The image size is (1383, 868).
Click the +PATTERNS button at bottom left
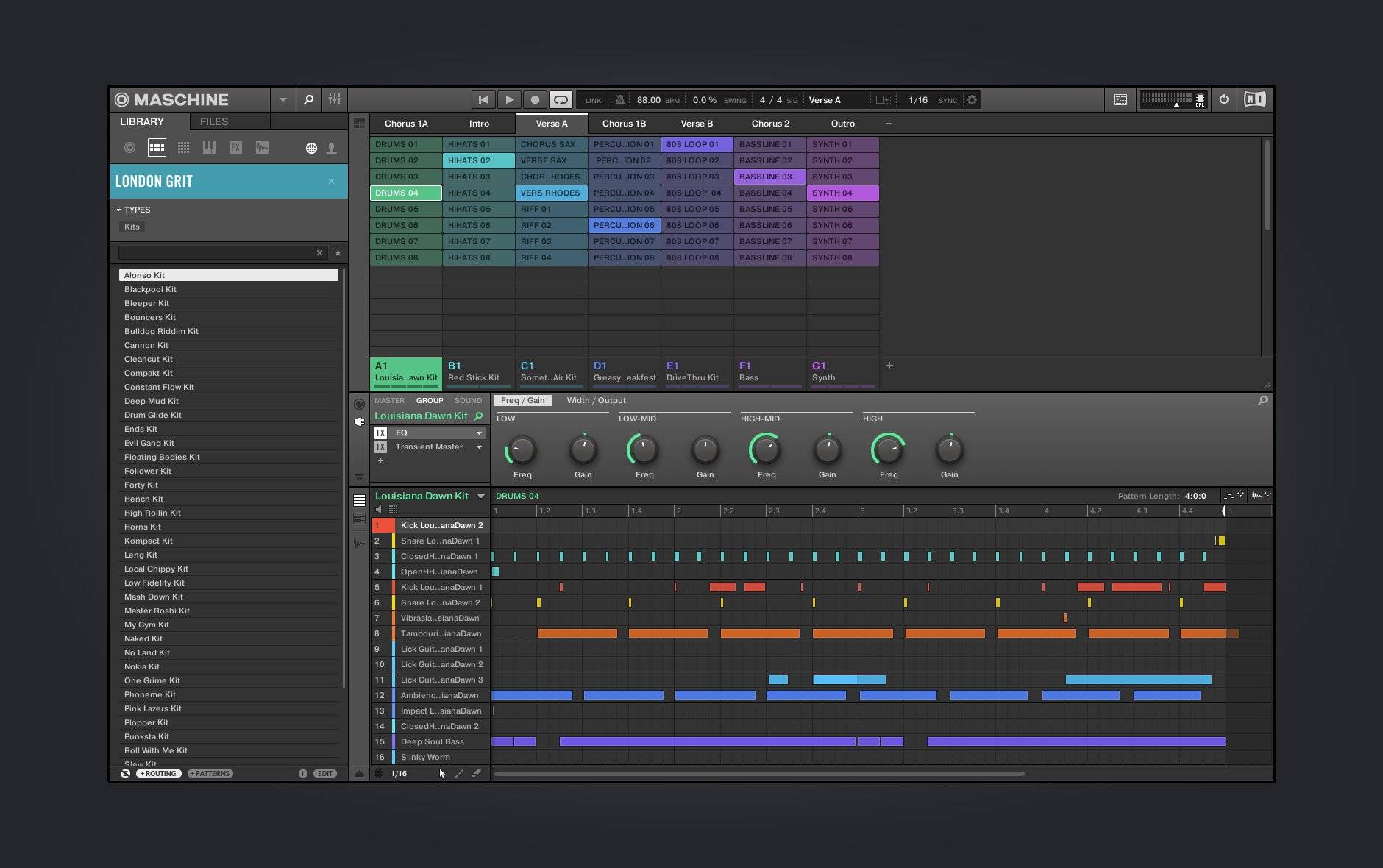pyautogui.click(x=210, y=773)
